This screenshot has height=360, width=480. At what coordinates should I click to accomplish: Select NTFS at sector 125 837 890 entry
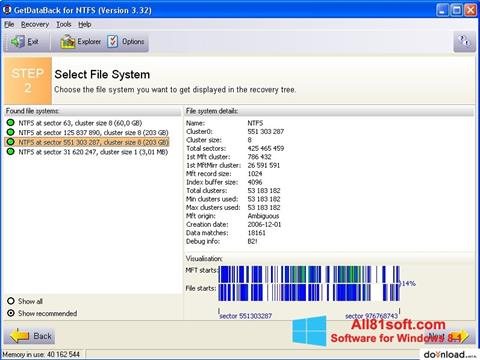tap(93, 132)
